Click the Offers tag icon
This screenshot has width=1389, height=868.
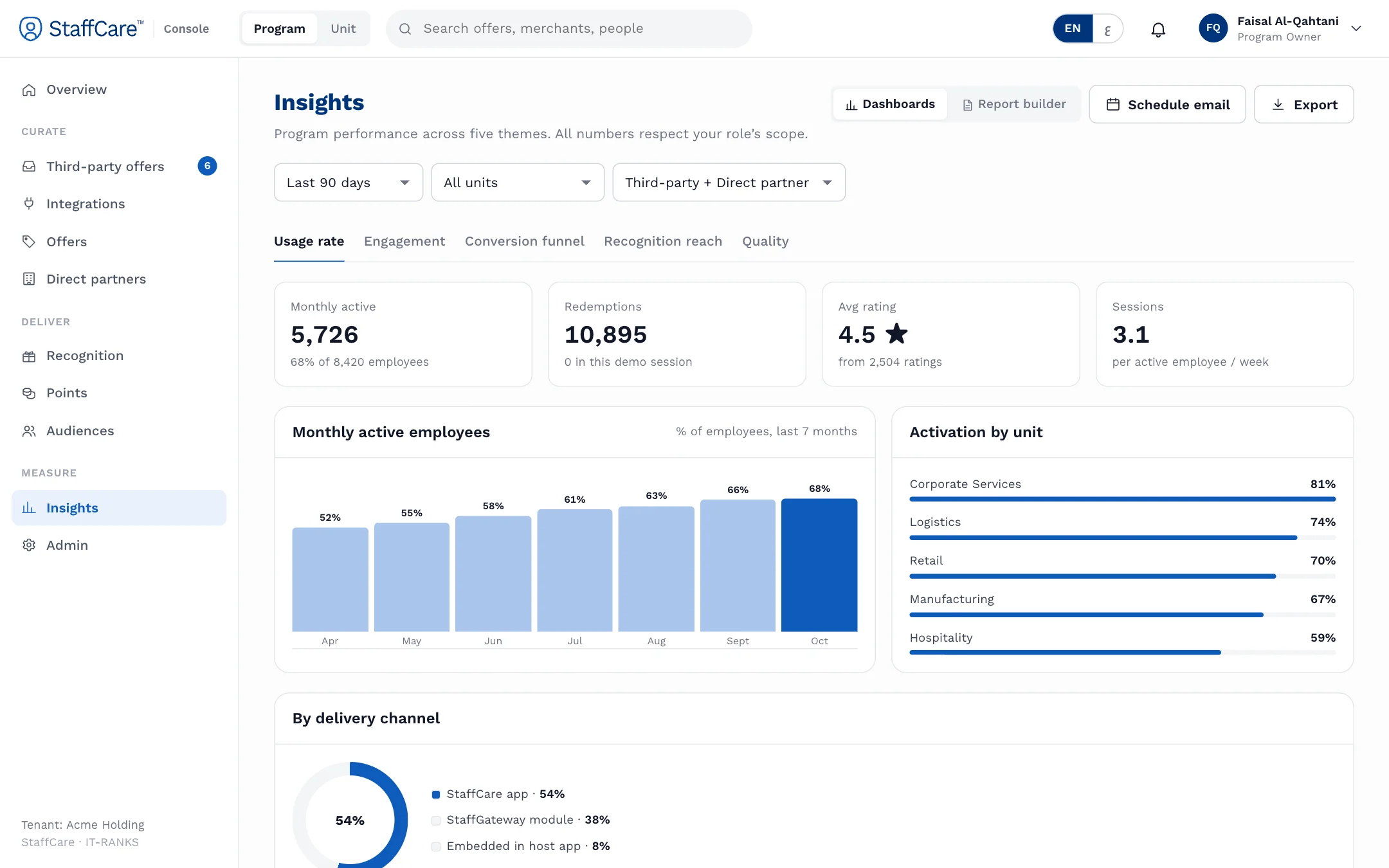(x=29, y=242)
